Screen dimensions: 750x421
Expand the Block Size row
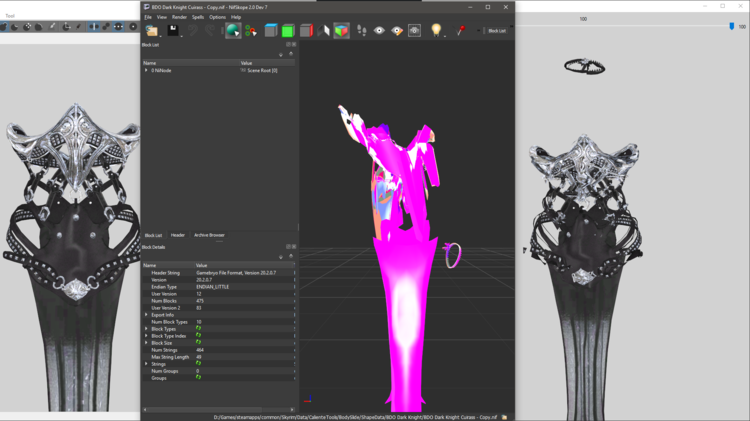[146, 343]
